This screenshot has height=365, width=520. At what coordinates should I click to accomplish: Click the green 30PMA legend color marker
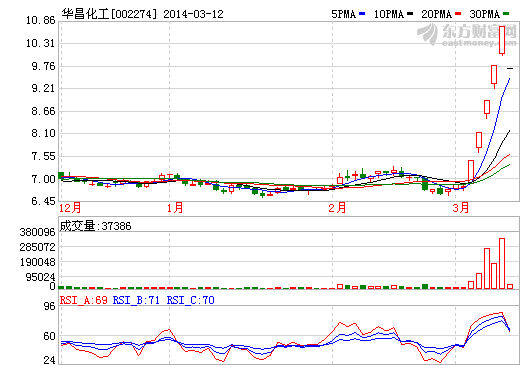506,14
